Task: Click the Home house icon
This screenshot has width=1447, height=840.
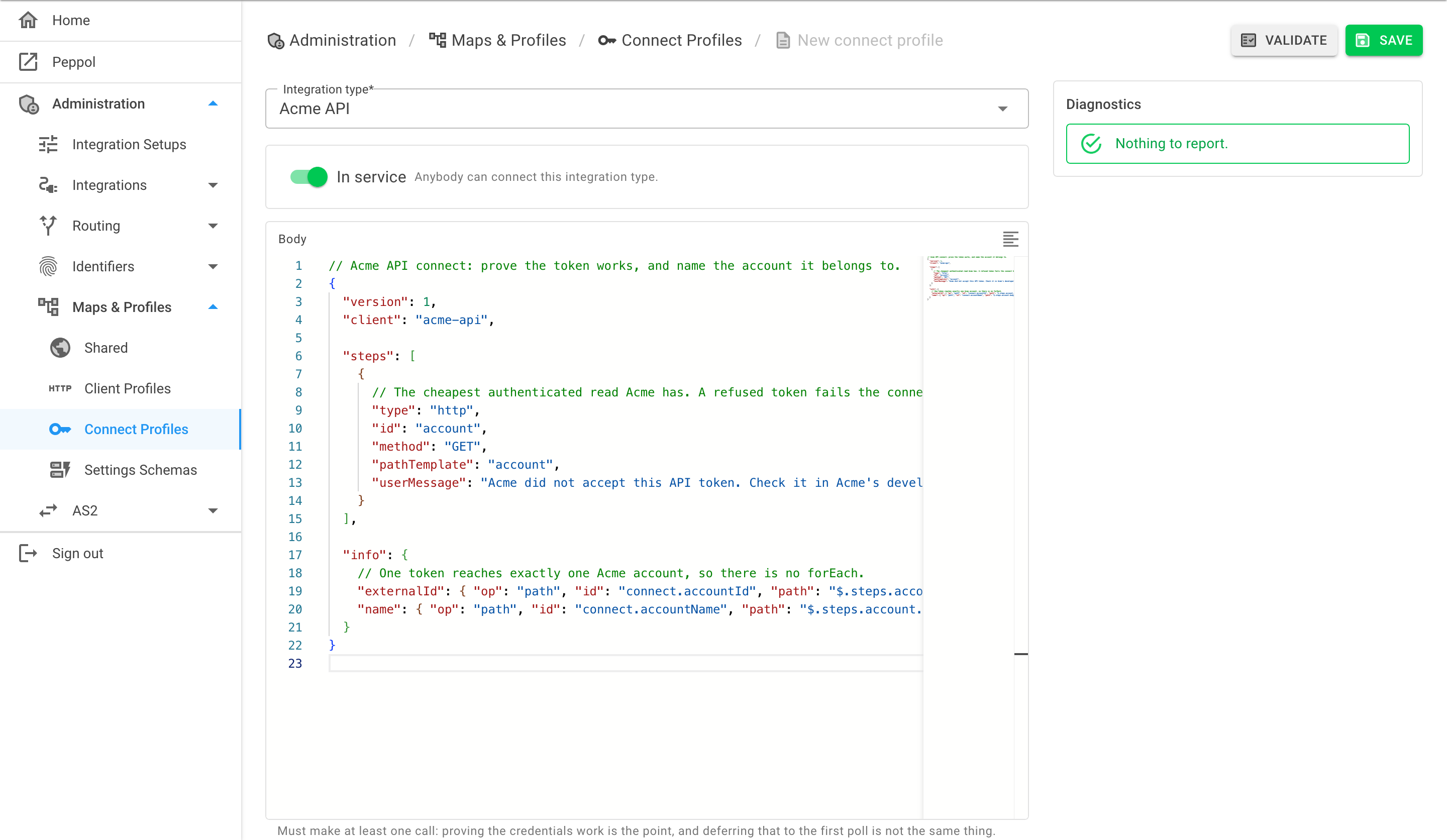Action: pyautogui.click(x=28, y=20)
